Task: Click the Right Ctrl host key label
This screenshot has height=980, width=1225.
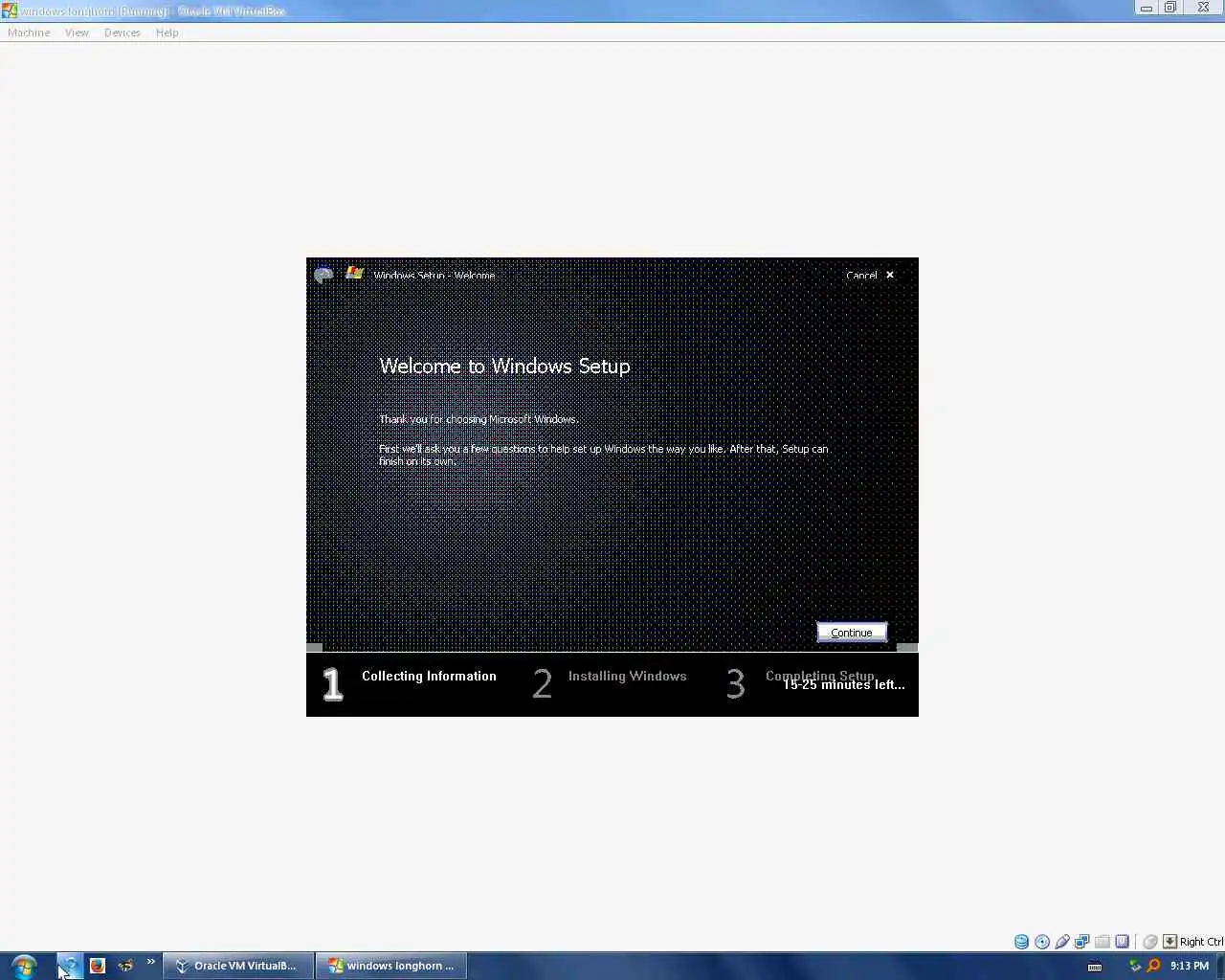Action: (x=1201, y=942)
